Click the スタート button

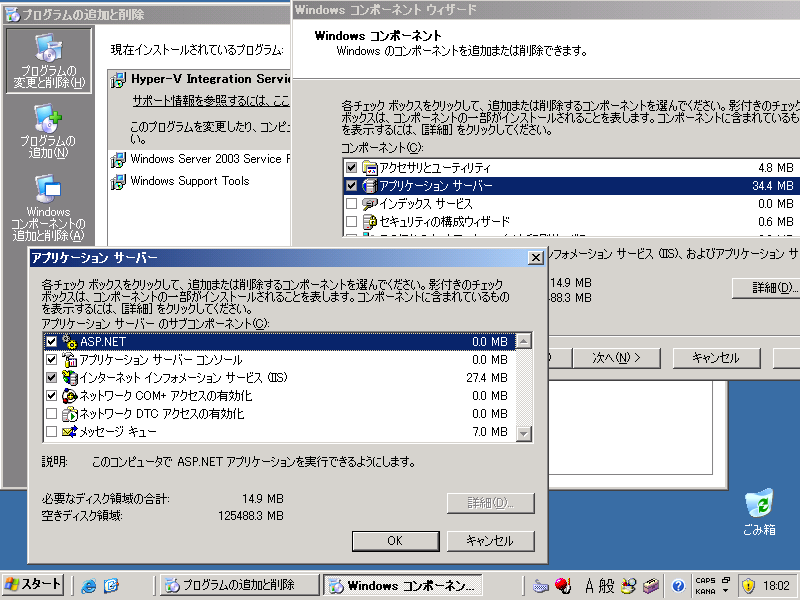click(33, 585)
